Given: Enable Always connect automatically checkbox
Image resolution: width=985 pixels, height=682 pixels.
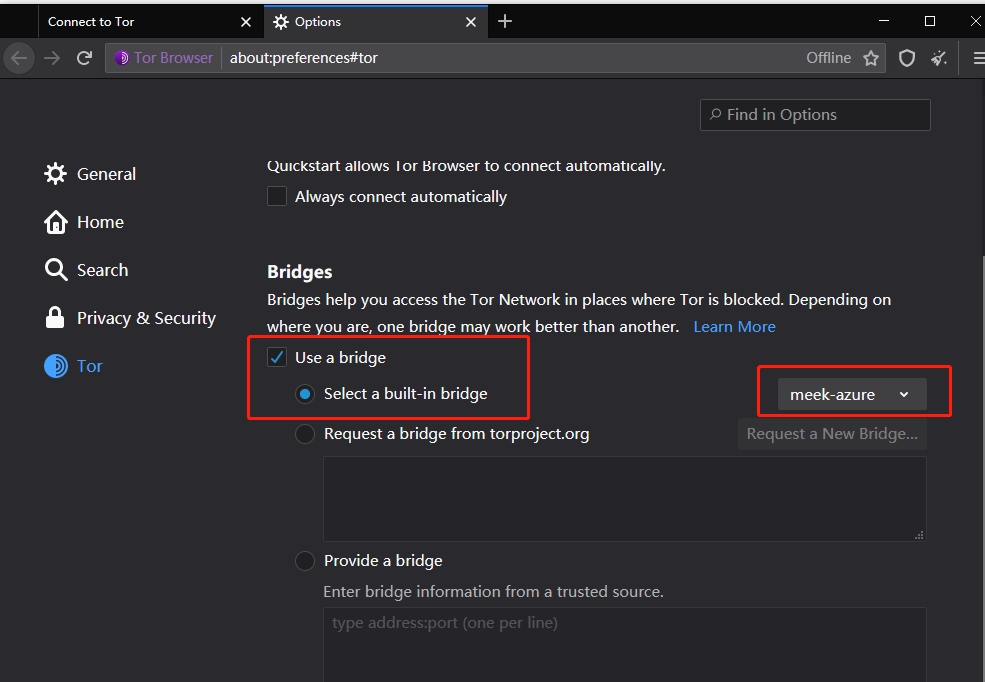Looking at the screenshot, I should point(277,197).
